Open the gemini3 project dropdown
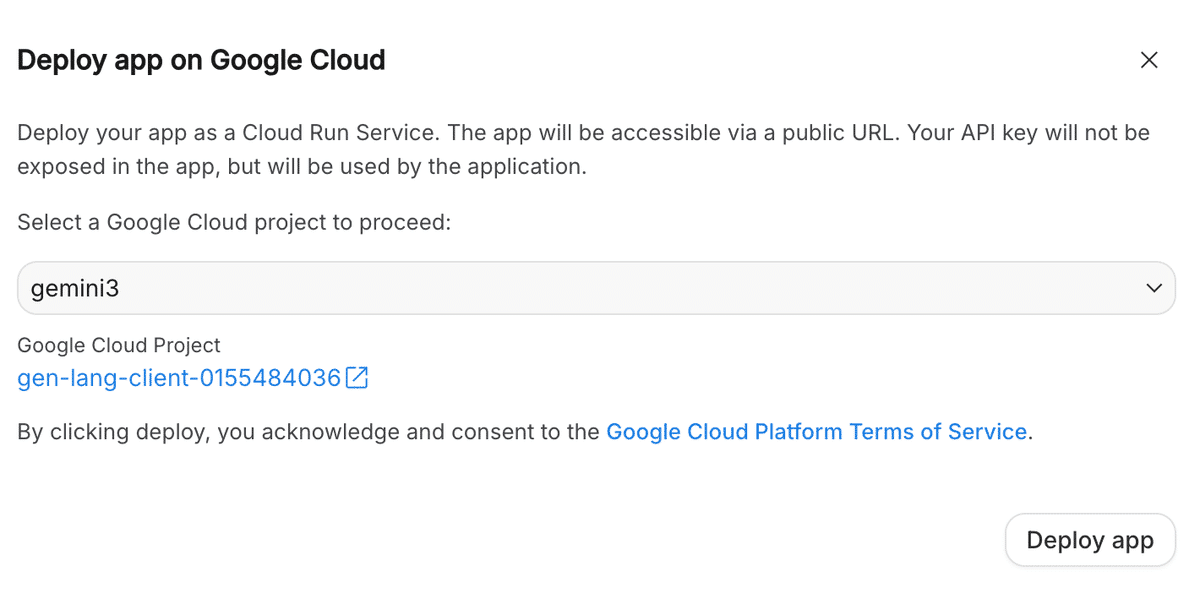This screenshot has width=1200, height=598. (x=595, y=288)
